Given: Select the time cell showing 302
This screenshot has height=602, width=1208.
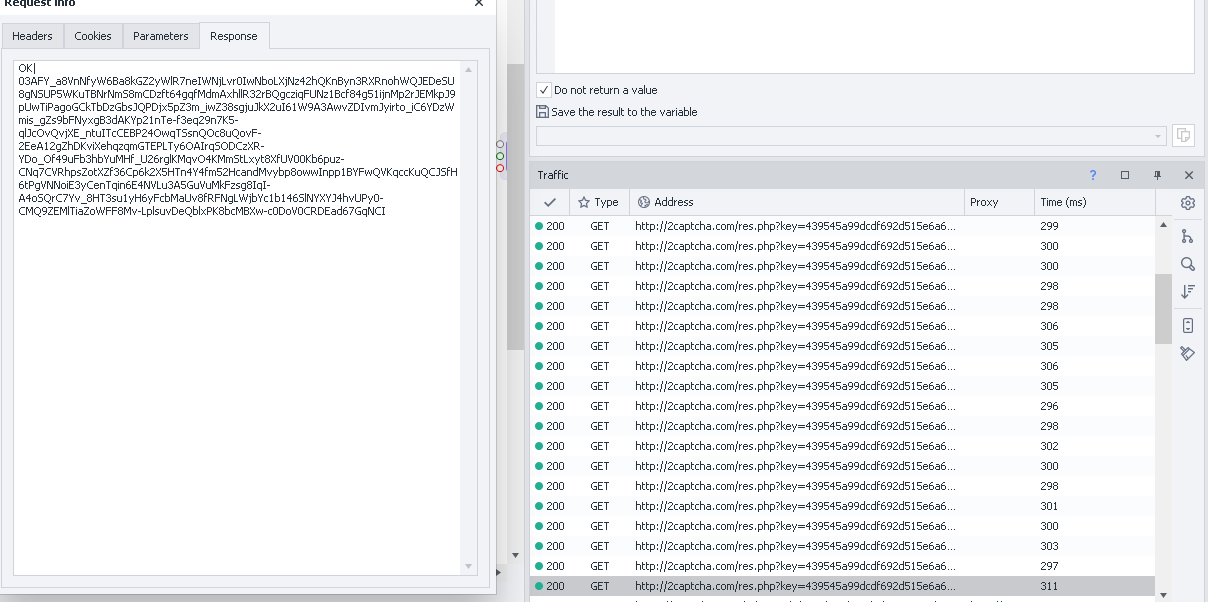Looking at the screenshot, I should pos(1049,446).
